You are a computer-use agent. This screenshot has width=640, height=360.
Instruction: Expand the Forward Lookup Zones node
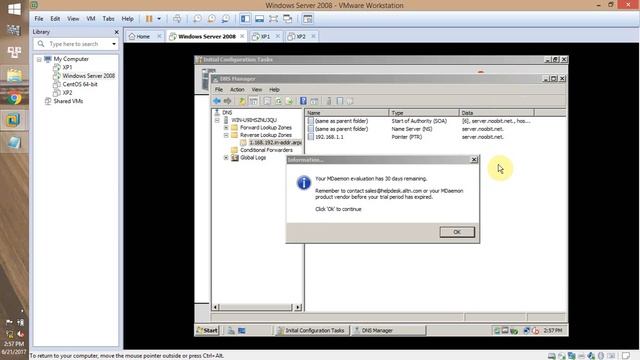click(226, 128)
